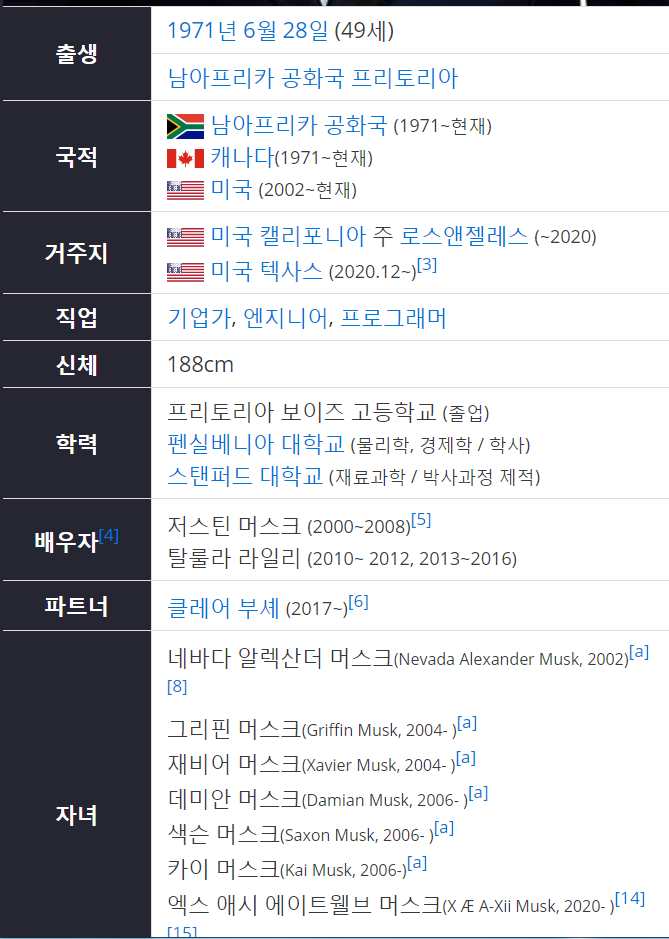Open the 클레어 부셰 partner link
The image size is (669, 939).
[223, 608]
